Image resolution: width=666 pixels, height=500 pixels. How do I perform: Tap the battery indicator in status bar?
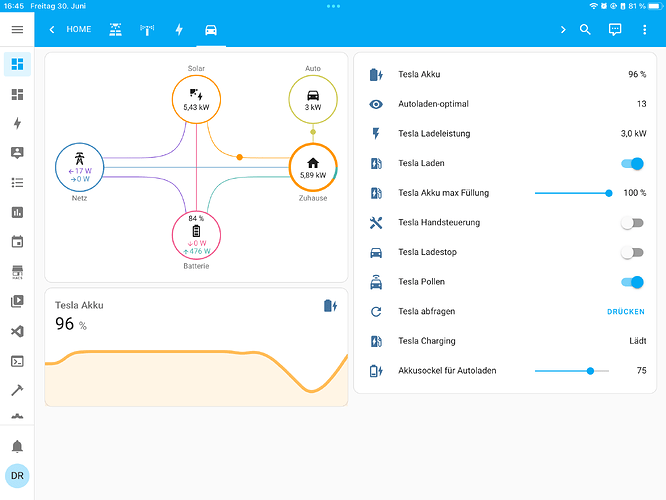[x=655, y=6]
